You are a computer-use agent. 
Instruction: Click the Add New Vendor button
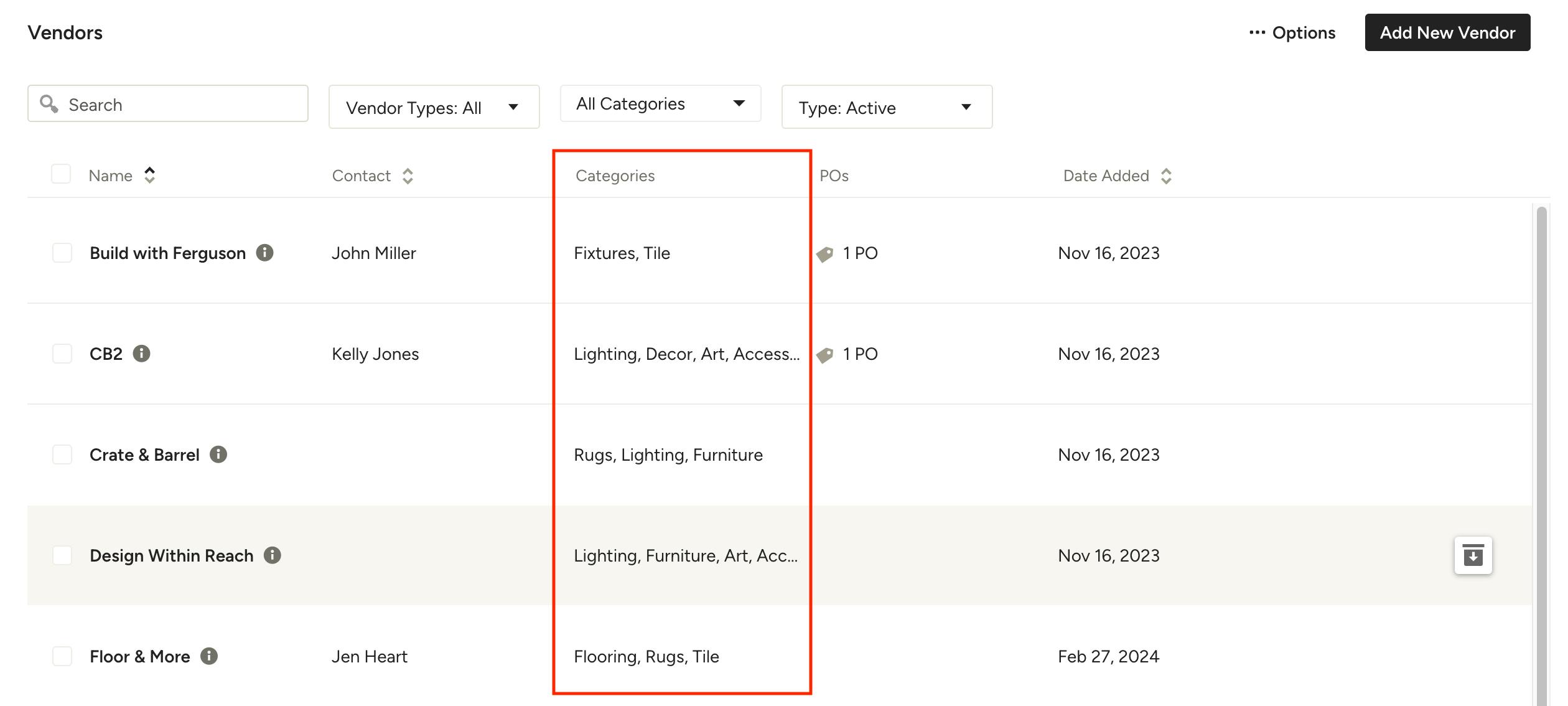[1447, 32]
